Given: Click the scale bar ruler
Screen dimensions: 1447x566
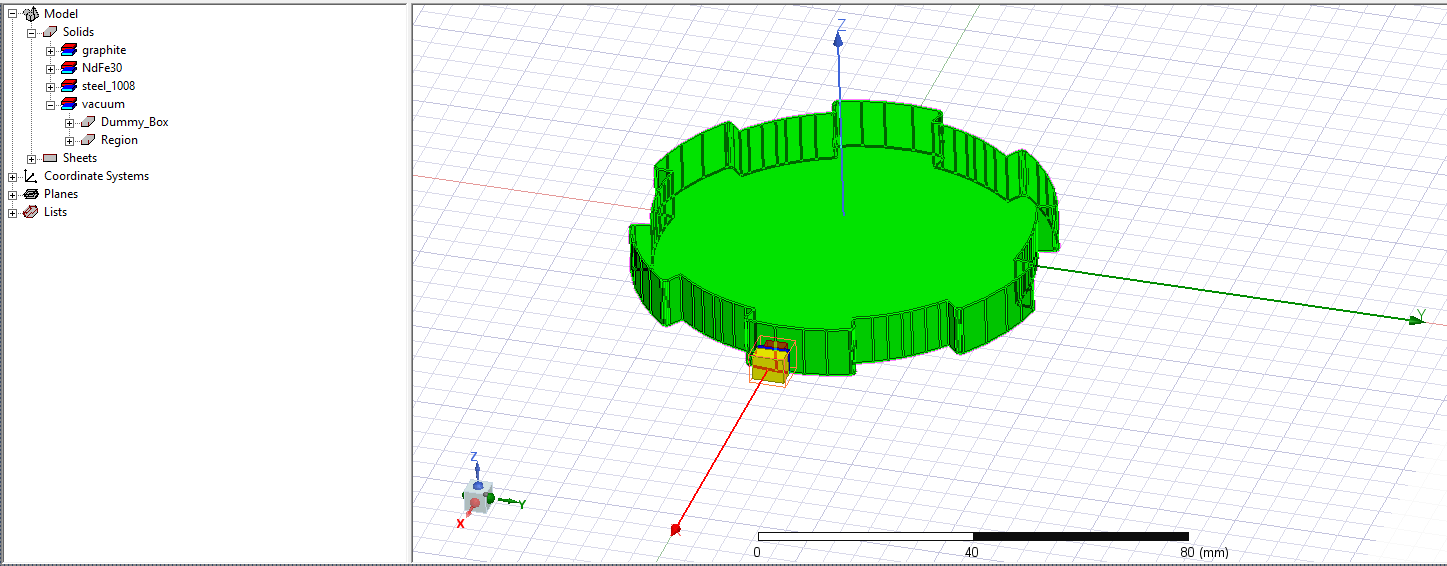Looking at the screenshot, I should pyautogui.click(x=973, y=537).
